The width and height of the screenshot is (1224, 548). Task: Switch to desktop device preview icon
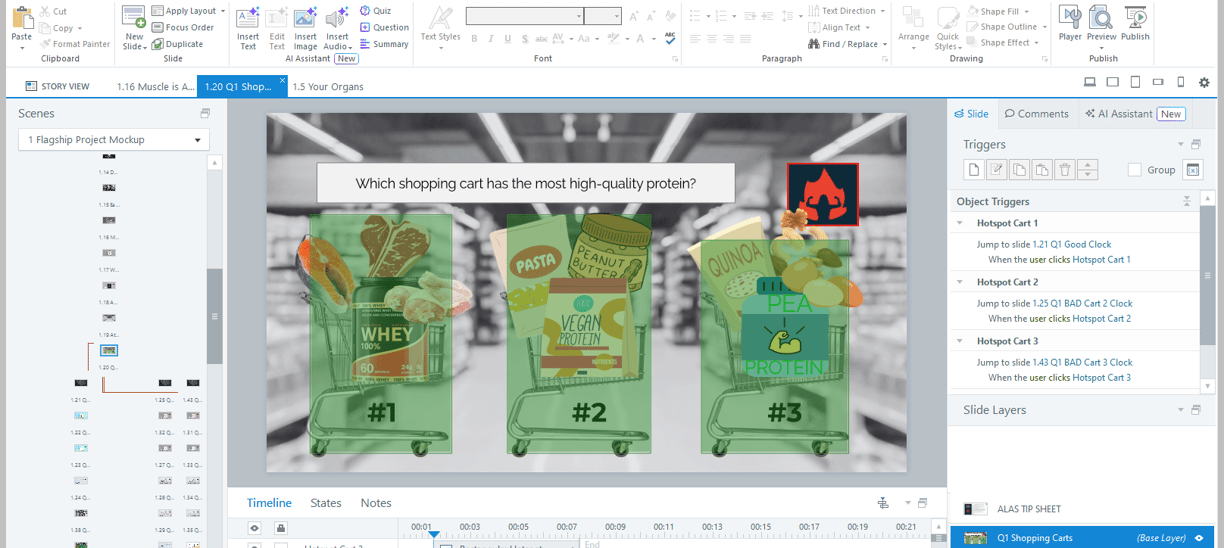(x=1090, y=82)
